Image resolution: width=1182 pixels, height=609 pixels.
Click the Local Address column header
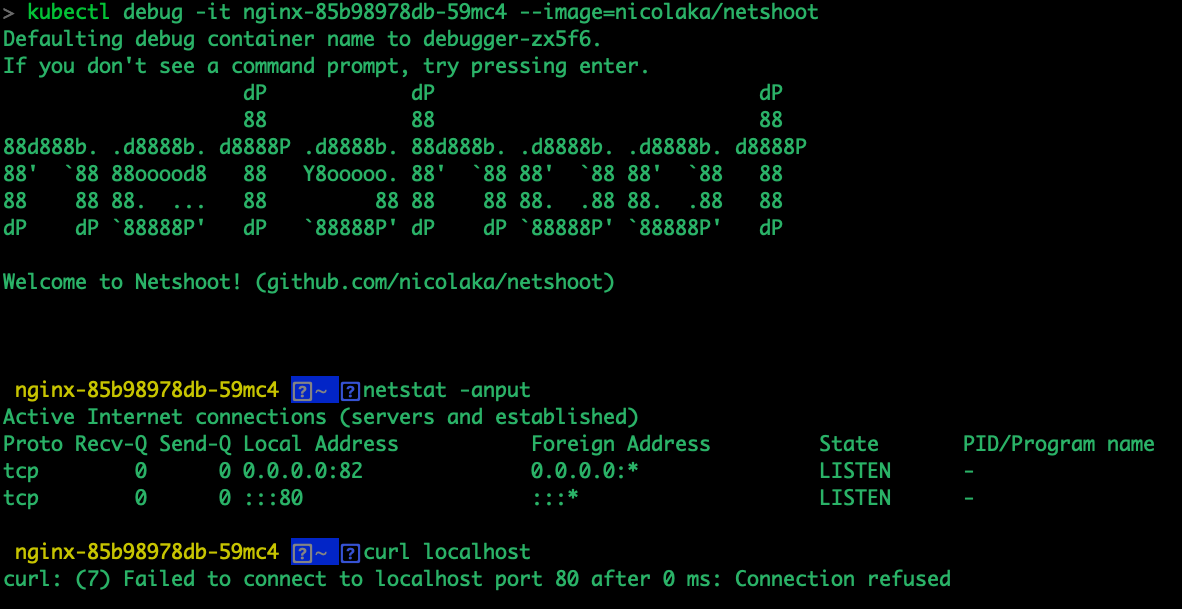point(320,444)
